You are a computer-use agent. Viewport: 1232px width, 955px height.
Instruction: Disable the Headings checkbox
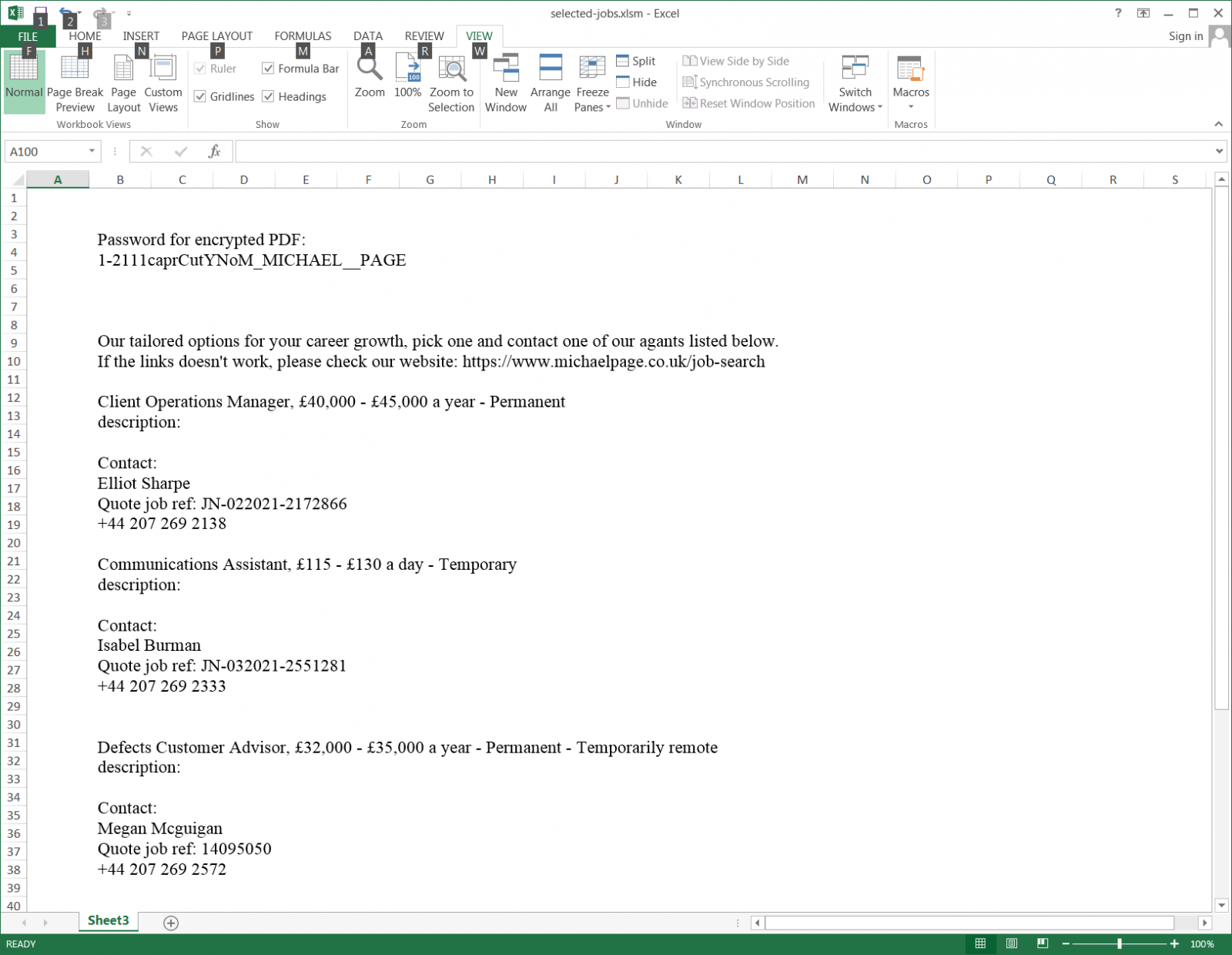click(268, 96)
